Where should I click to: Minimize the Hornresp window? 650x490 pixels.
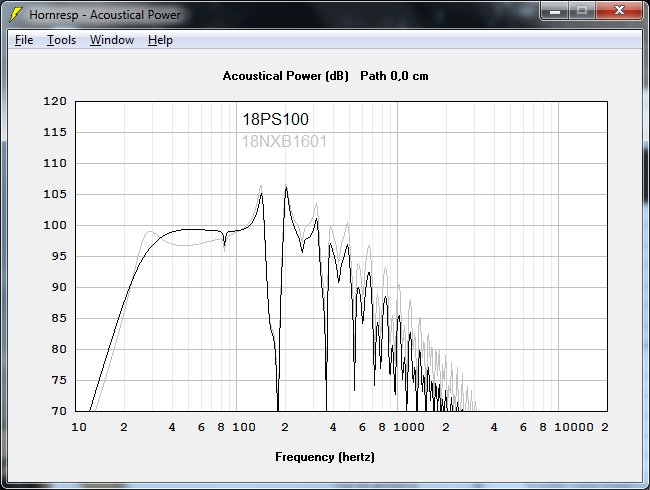click(555, 10)
